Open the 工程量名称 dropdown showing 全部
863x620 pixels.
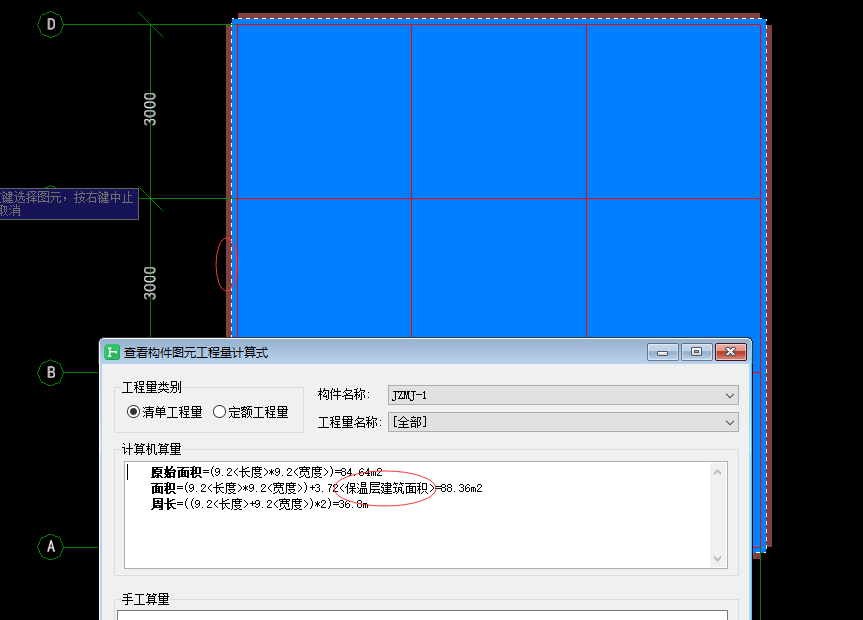click(727, 421)
